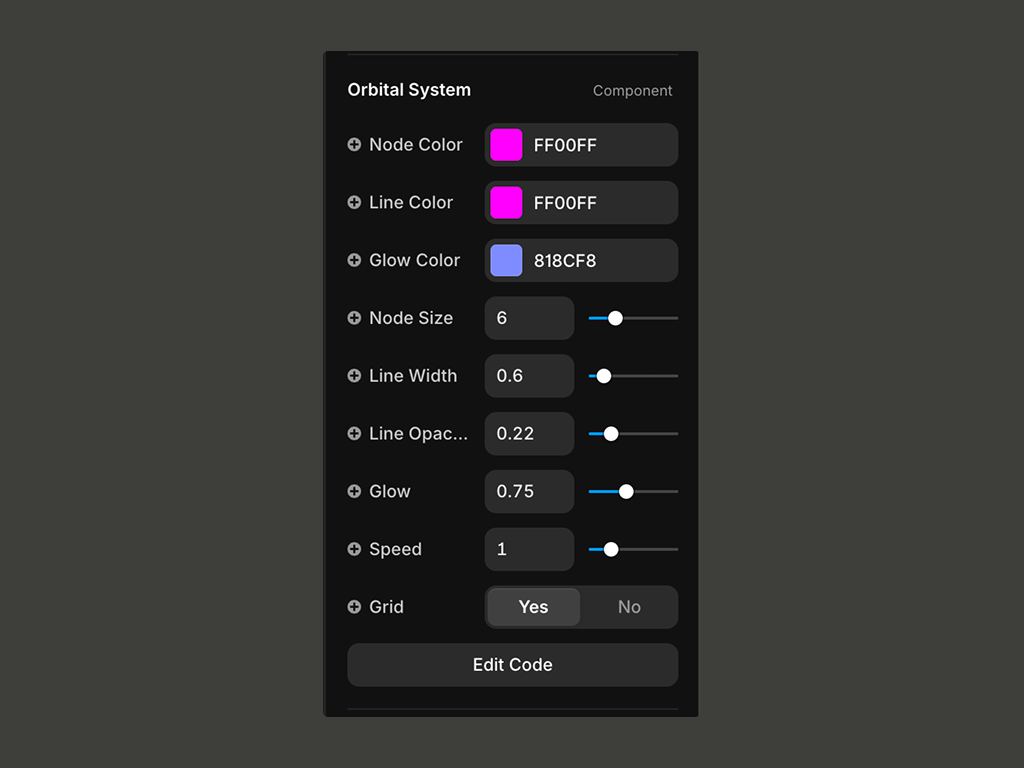
Task: Open the Node Color magenta swatch
Action: [x=506, y=145]
